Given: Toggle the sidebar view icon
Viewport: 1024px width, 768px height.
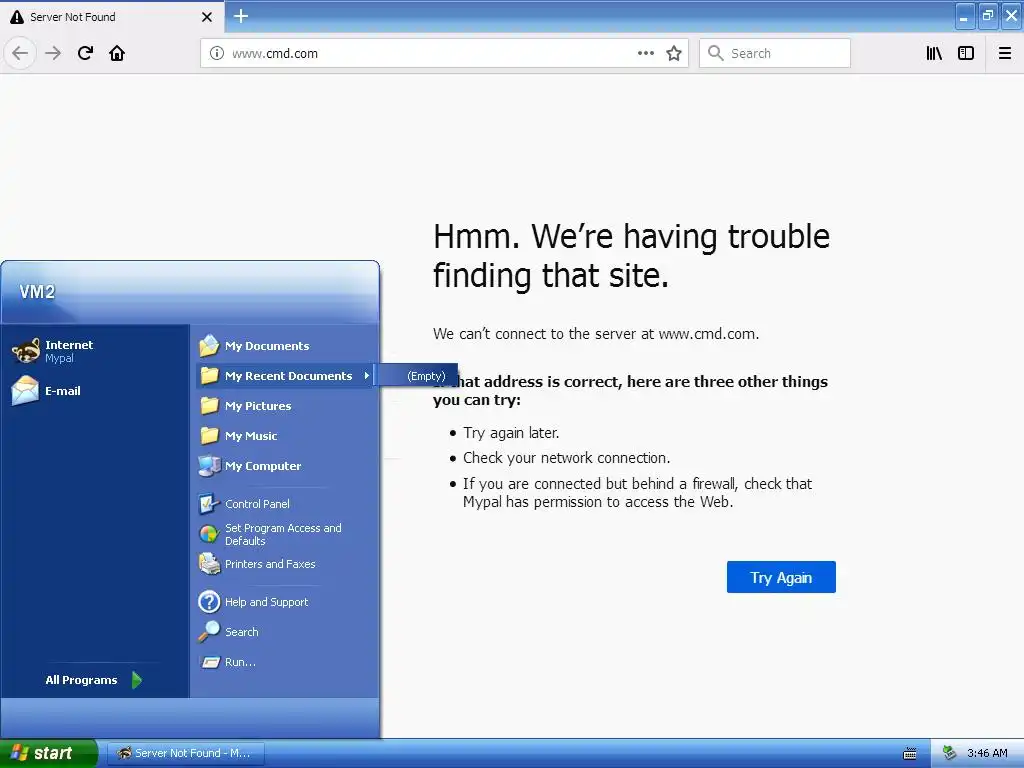Looking at the screenshot, I should coord(966,53).
